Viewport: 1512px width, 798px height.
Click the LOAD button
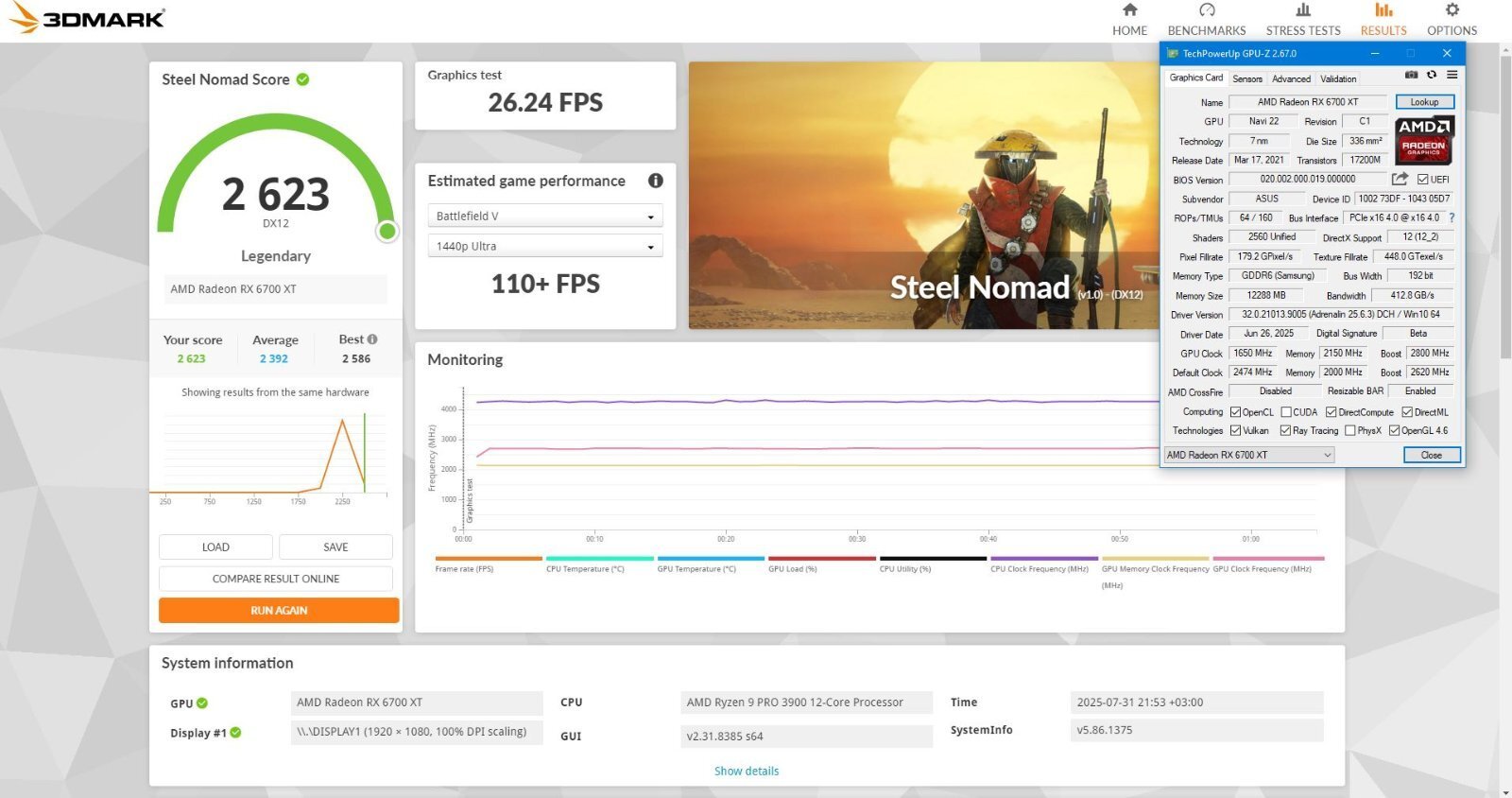coord(215,547)
